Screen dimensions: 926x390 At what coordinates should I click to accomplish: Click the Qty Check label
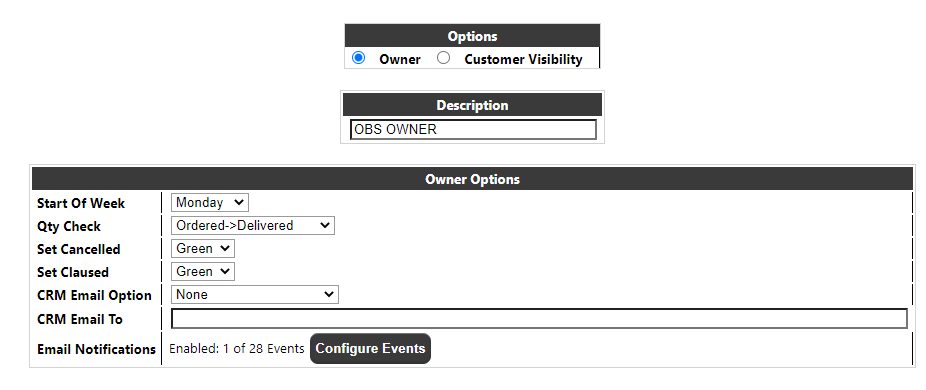pyautogui.click(x=69, y=226)
